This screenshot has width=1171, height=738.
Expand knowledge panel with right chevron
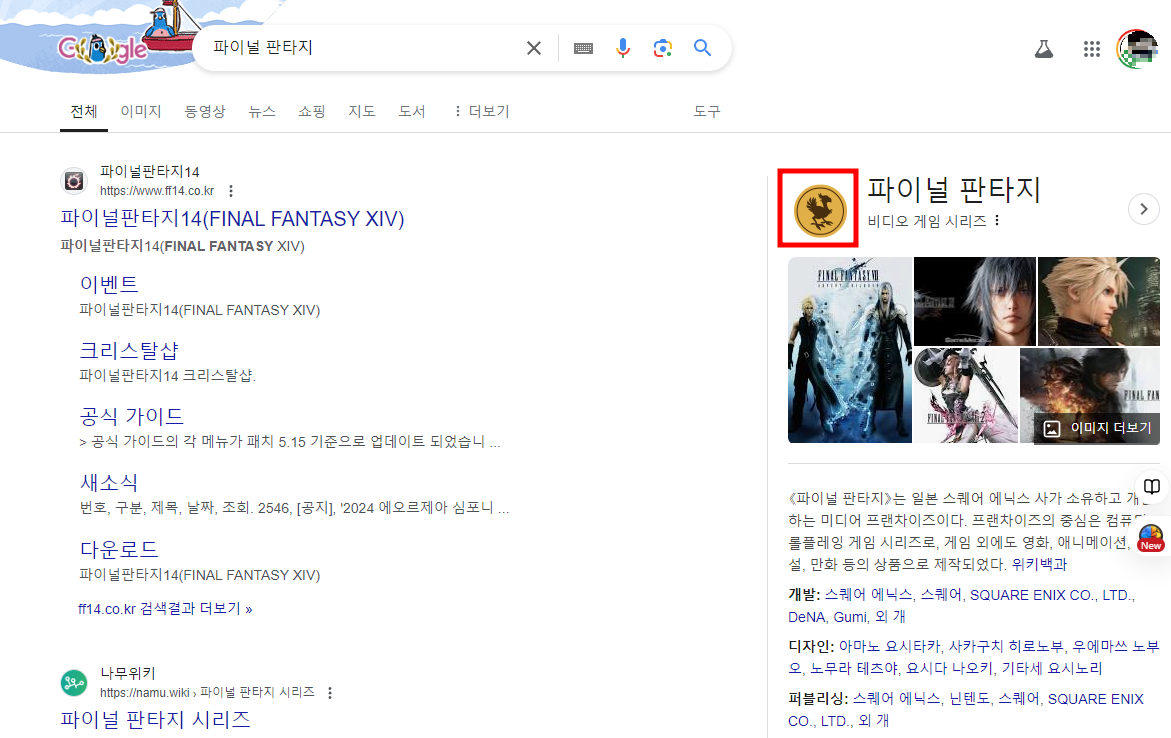point(1143,209)
